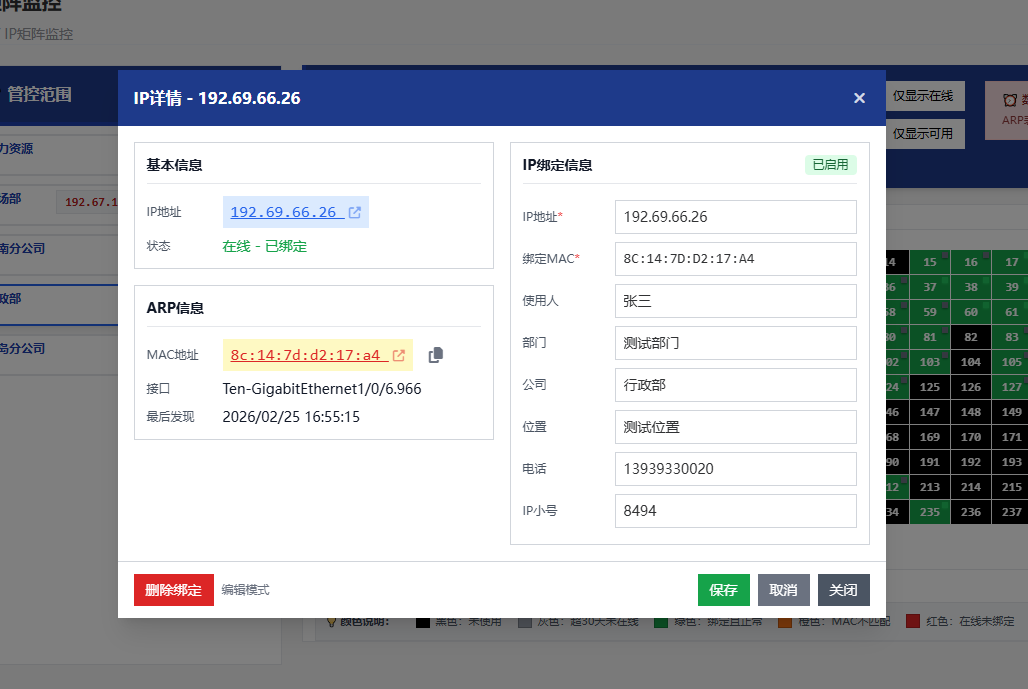Expand the 岛分公司 branch
This screenshot has height=689, width=1028.
click(40, 347)
